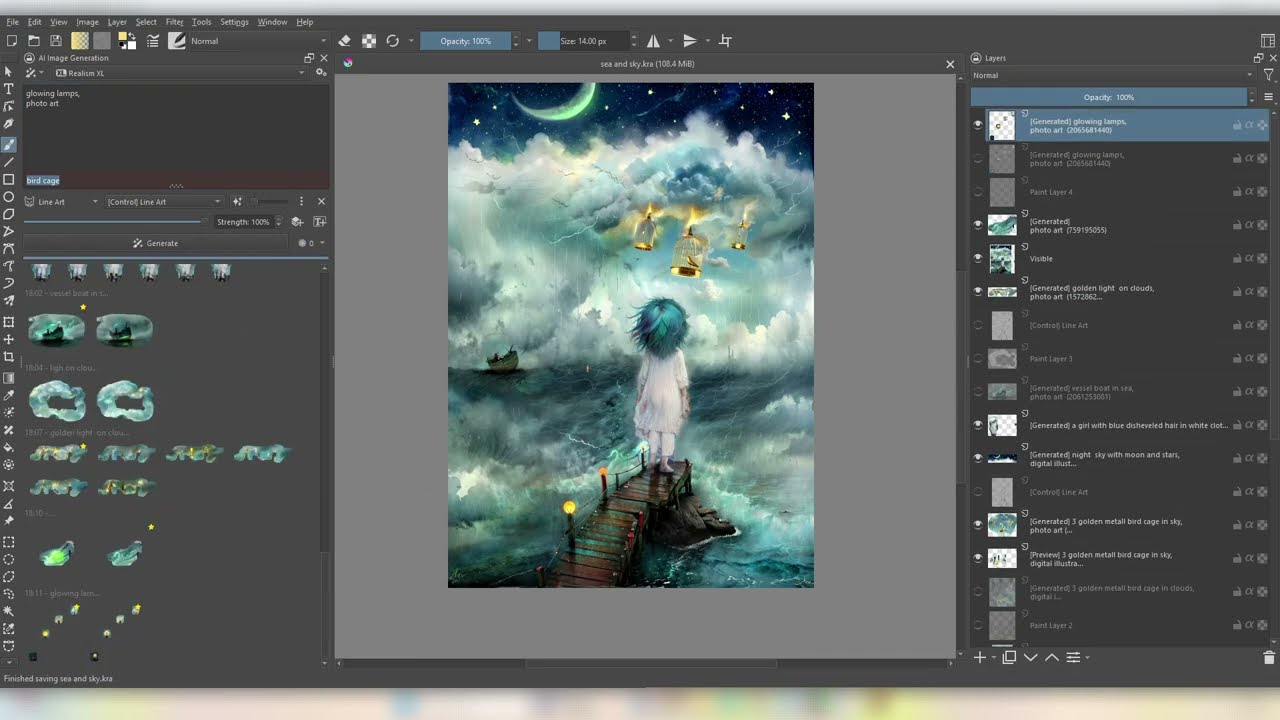Toggle eraser mode in toolbar
Image resolution: width=1280 pixels, height=720 pixels.
(x=345, y=41)
